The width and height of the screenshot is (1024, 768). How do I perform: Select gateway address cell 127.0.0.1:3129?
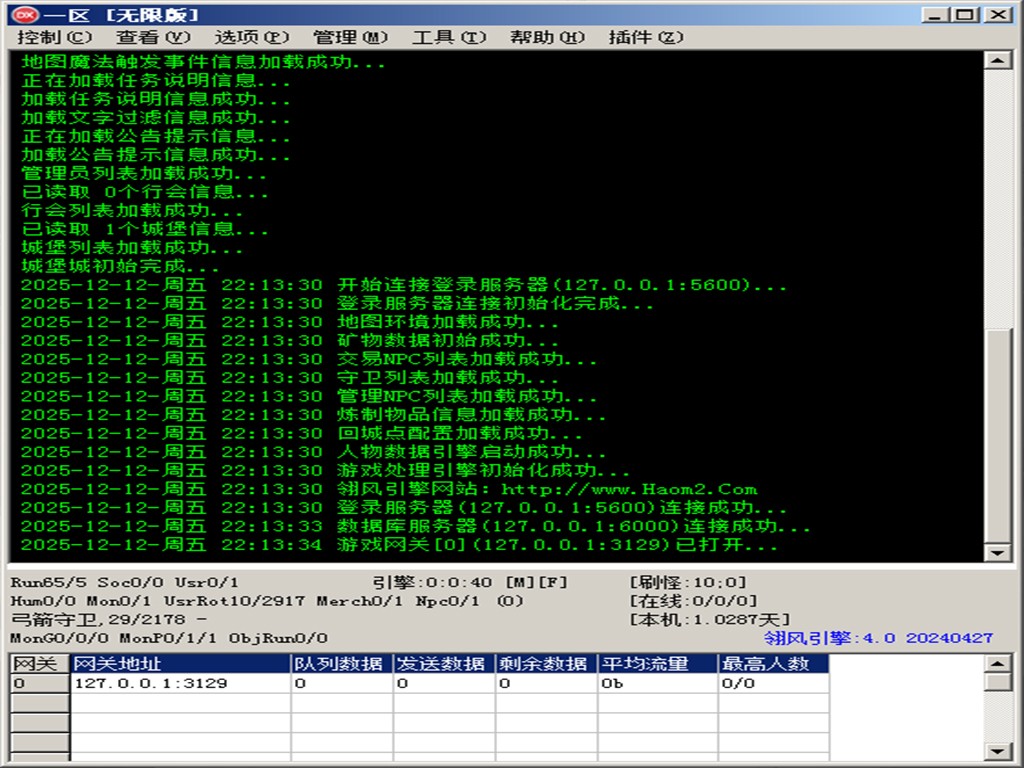click(x=181, y=683)
